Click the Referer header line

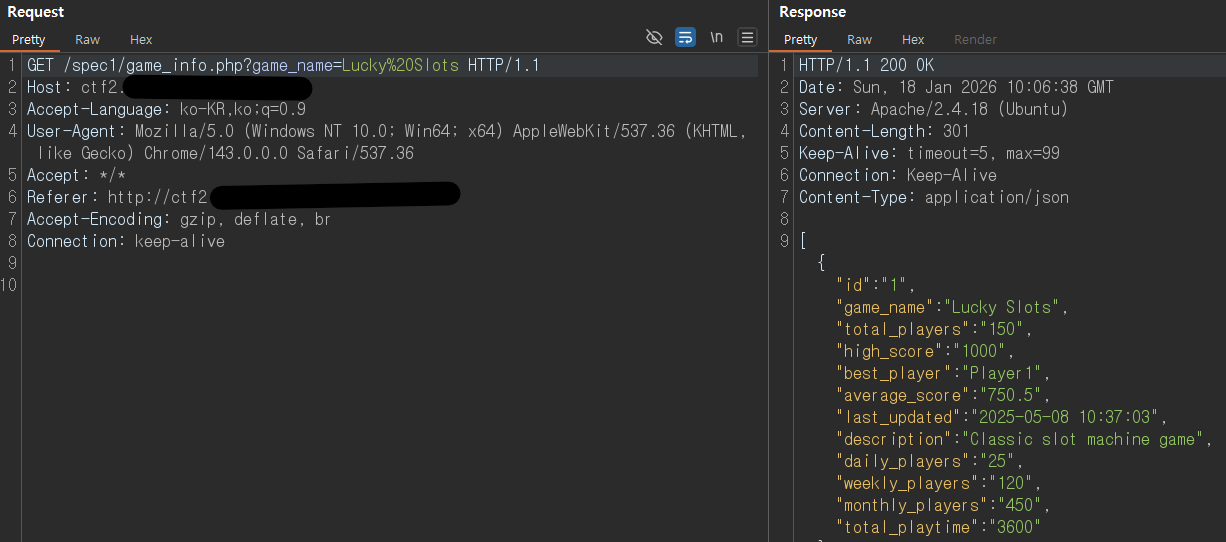pyautogui.click(x=243, y=196)
